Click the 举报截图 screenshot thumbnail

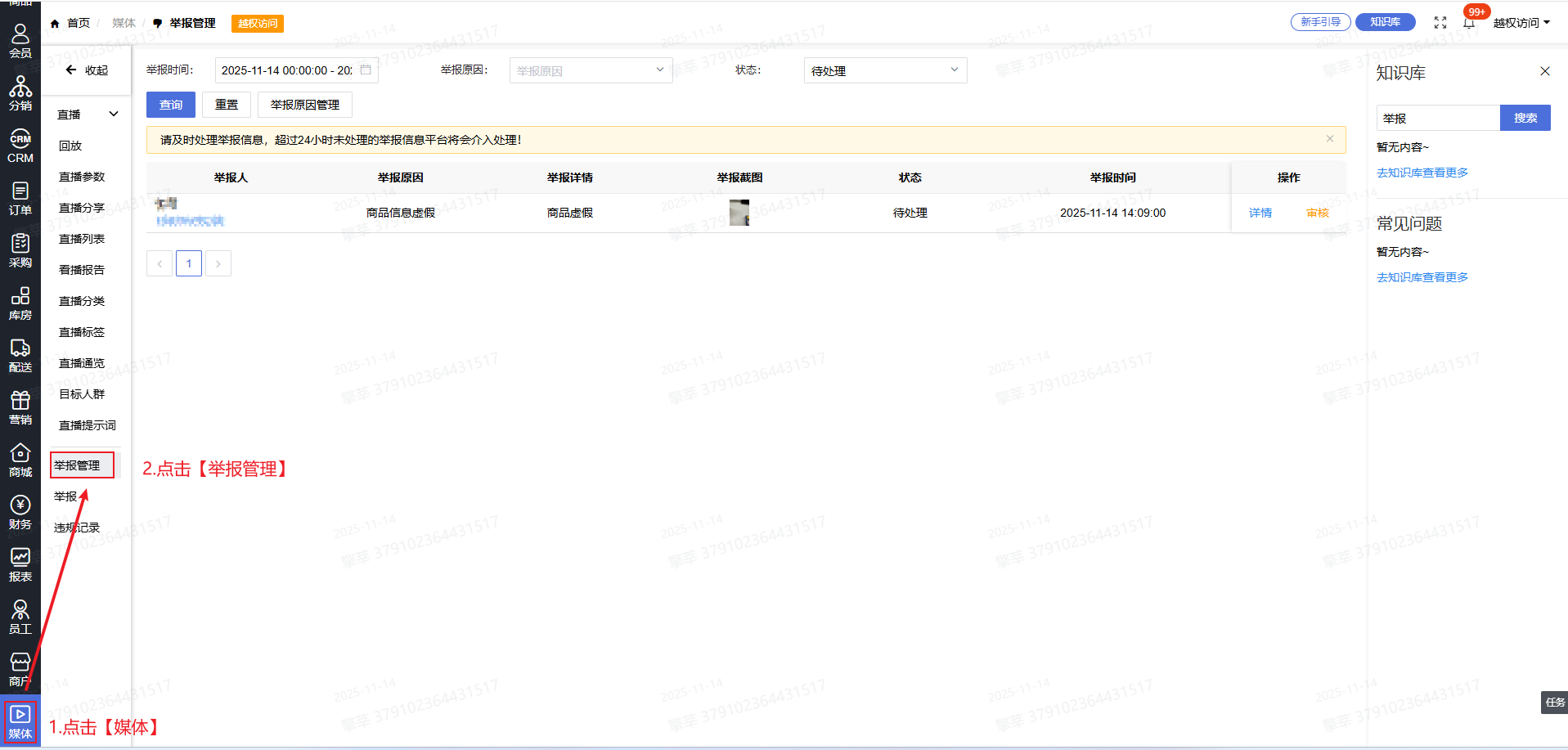coord(739,213)
